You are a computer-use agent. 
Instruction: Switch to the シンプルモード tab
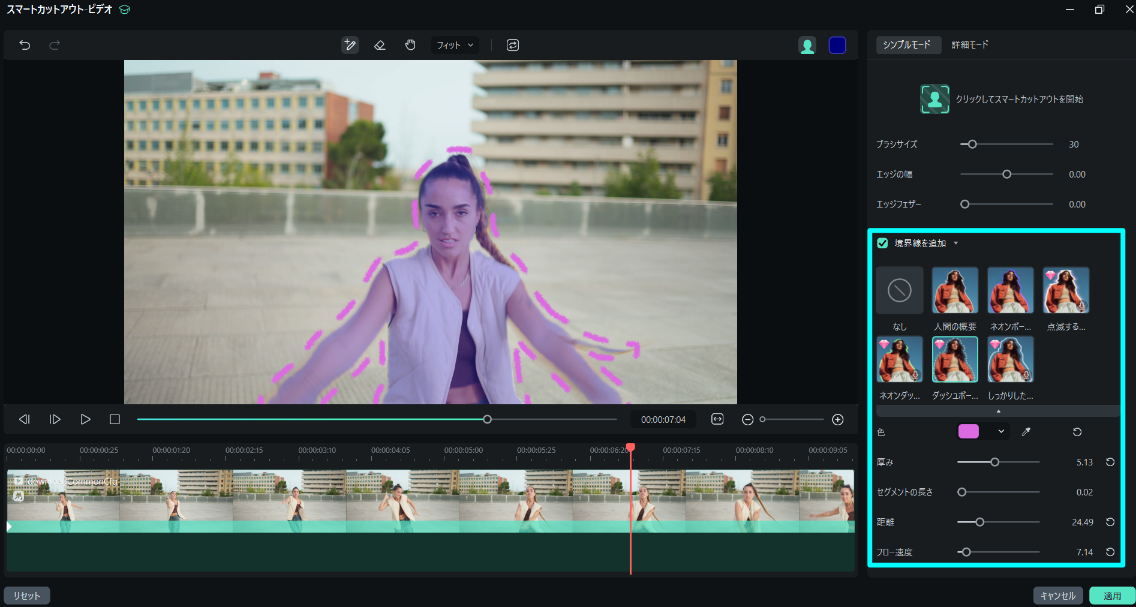tap(908, 45)
